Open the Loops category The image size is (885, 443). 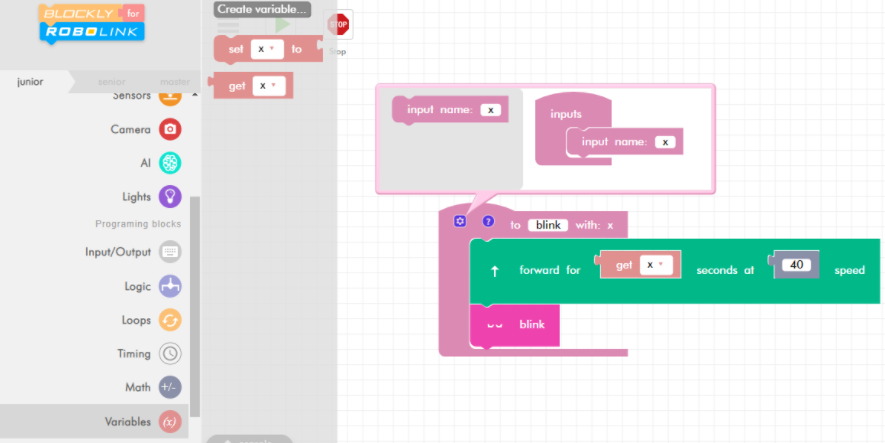point(170,320)
